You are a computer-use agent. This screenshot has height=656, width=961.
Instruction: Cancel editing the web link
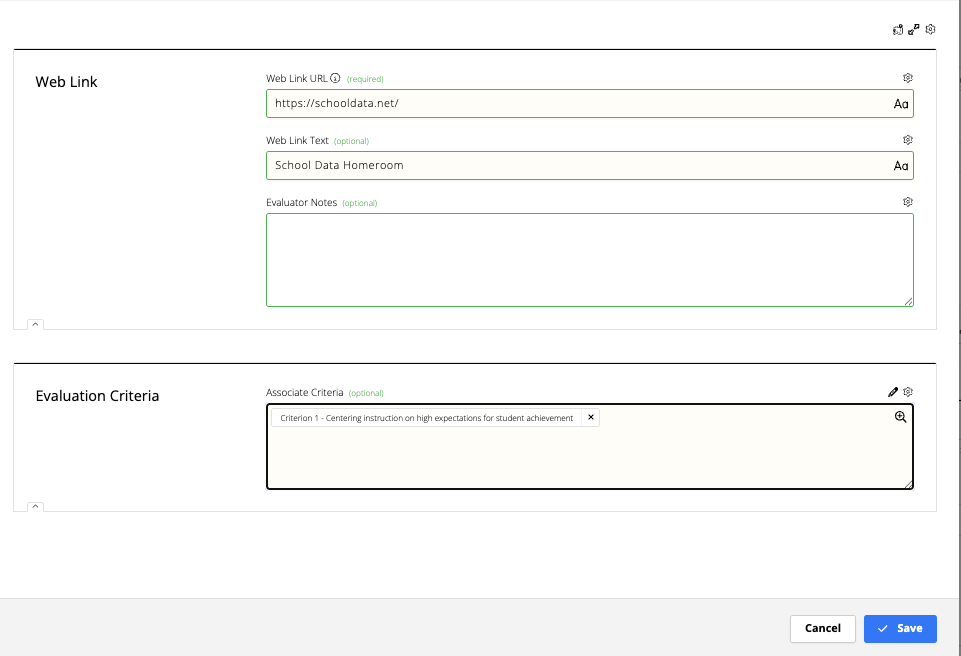click(x=822, y=628)
